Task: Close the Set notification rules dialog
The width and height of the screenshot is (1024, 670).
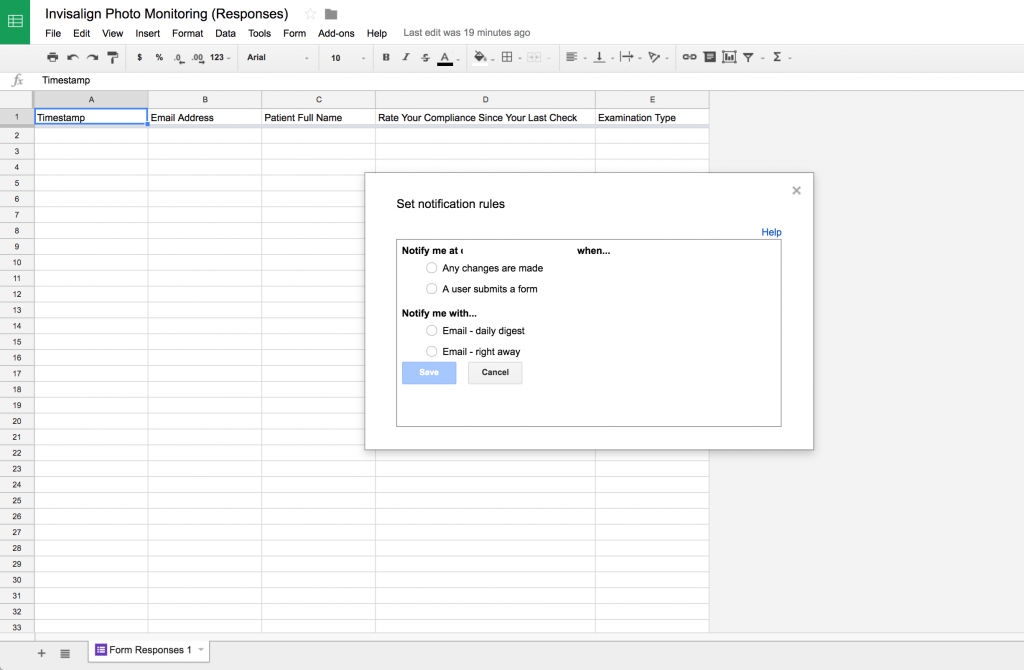Action: point(796,191)
